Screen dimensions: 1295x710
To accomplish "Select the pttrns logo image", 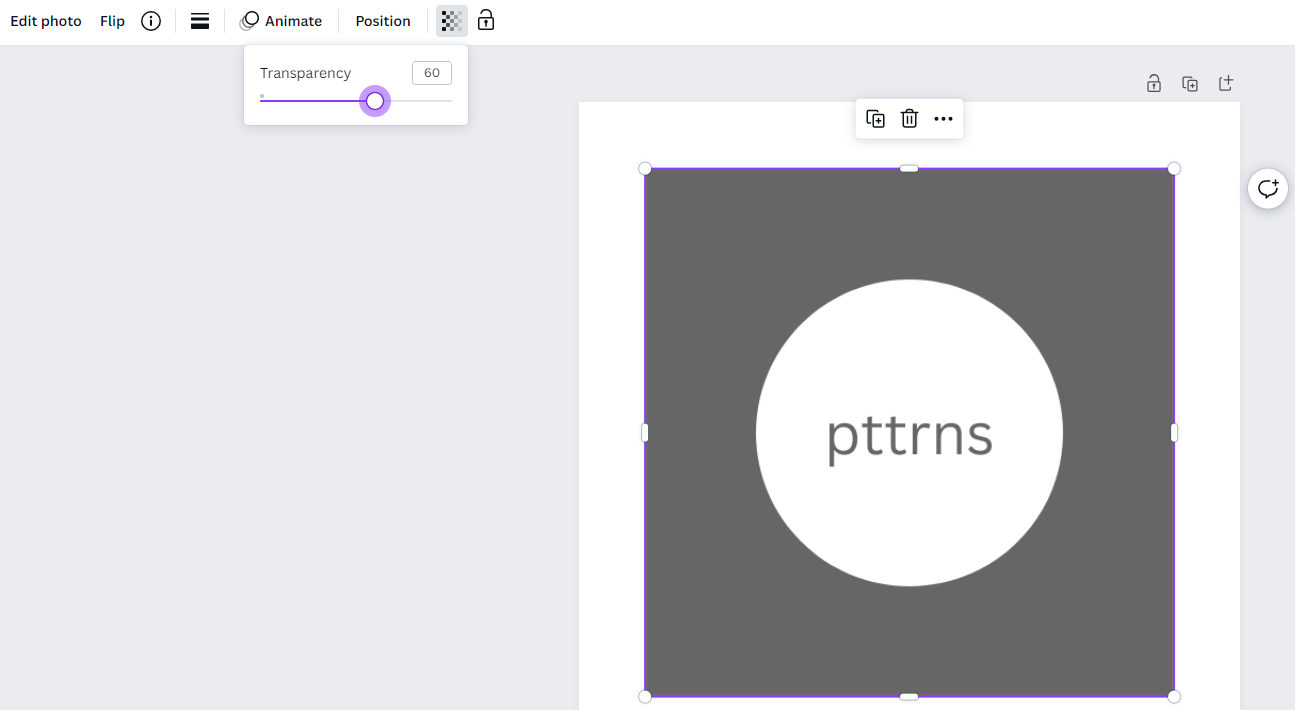I will pyautogui.click(x=909, y=433).
